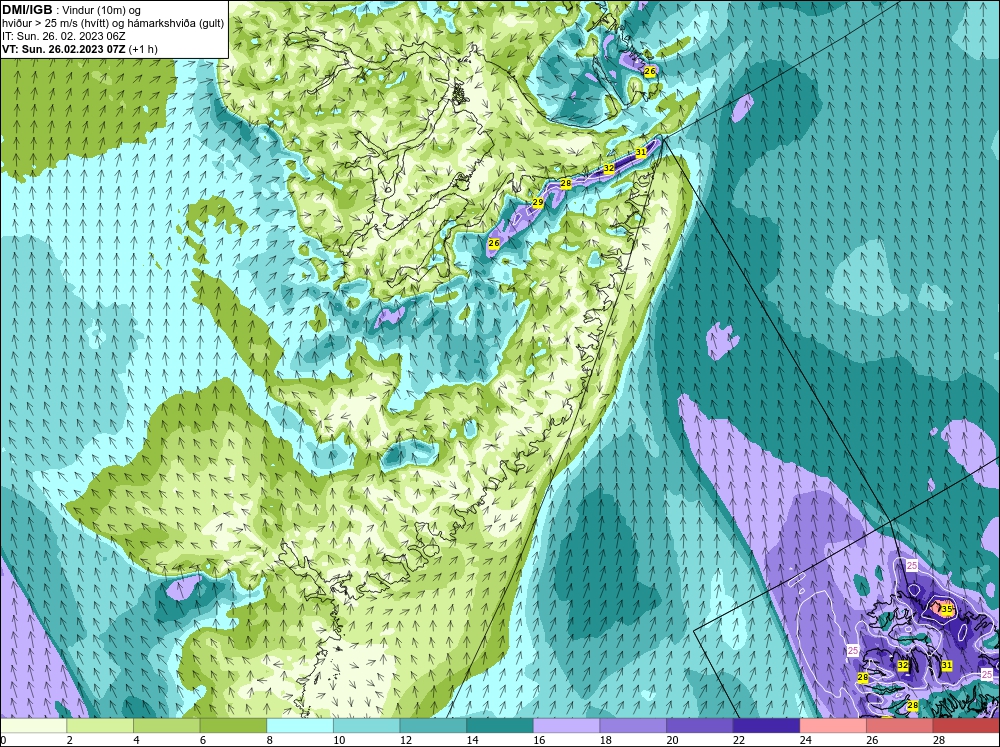The height and width of the screenshot is (747, 1000).
Task: Click the 16–18 m/s lavender legend swatch
Action: pos(566,726)
